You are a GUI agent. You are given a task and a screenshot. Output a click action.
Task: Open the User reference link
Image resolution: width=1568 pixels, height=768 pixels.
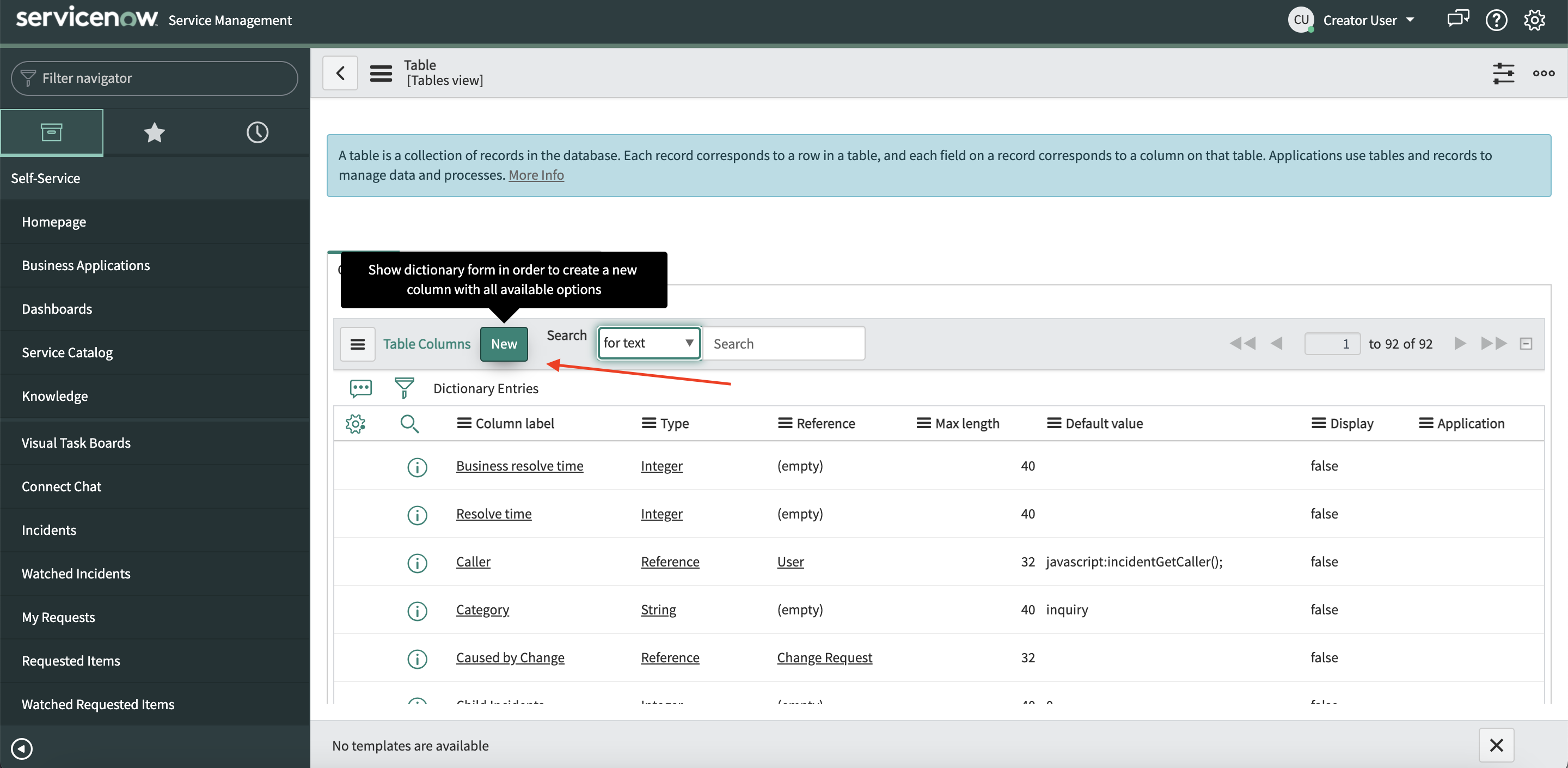(790, 562)
